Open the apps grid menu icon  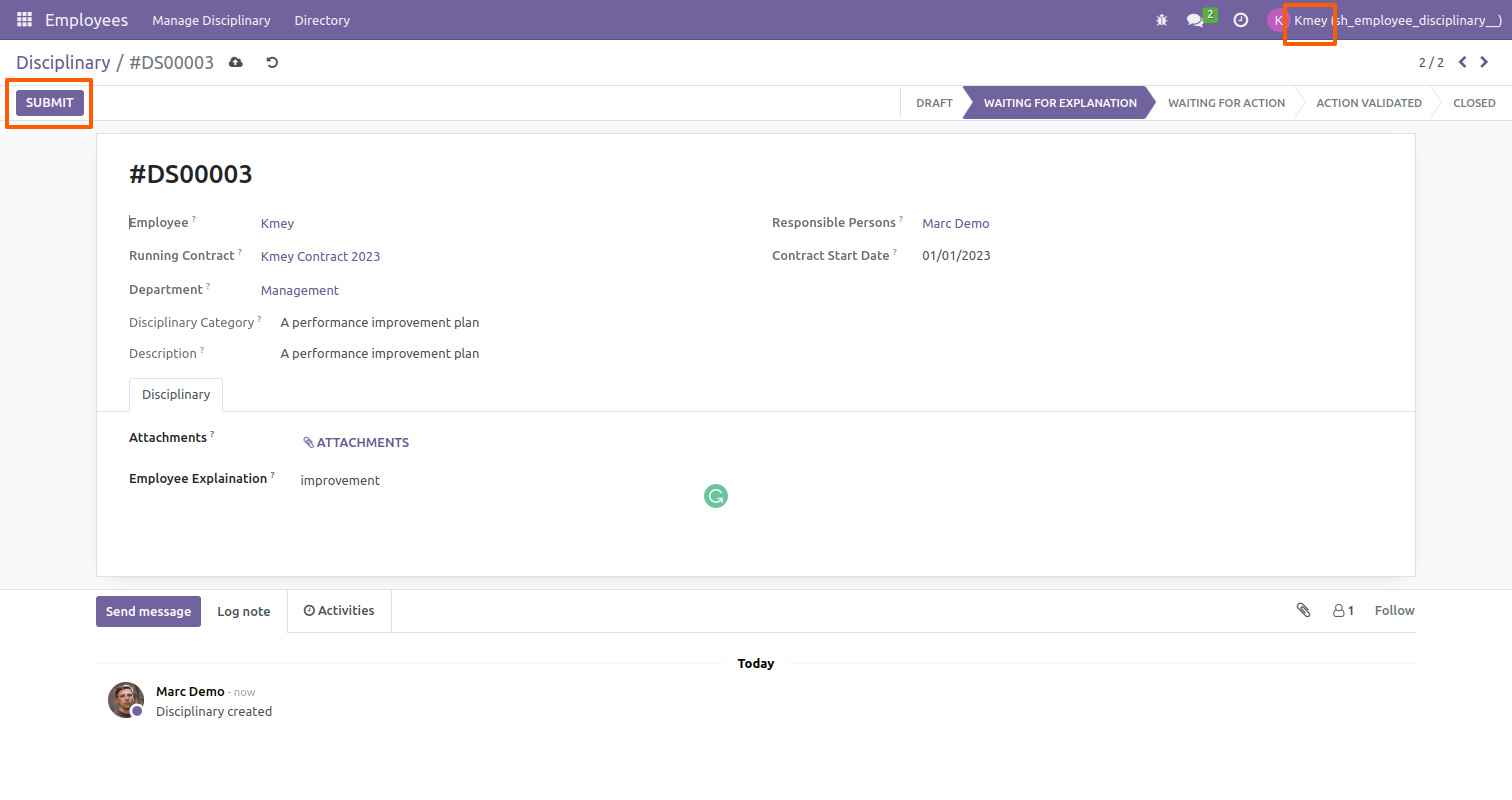tap(24, 20)
